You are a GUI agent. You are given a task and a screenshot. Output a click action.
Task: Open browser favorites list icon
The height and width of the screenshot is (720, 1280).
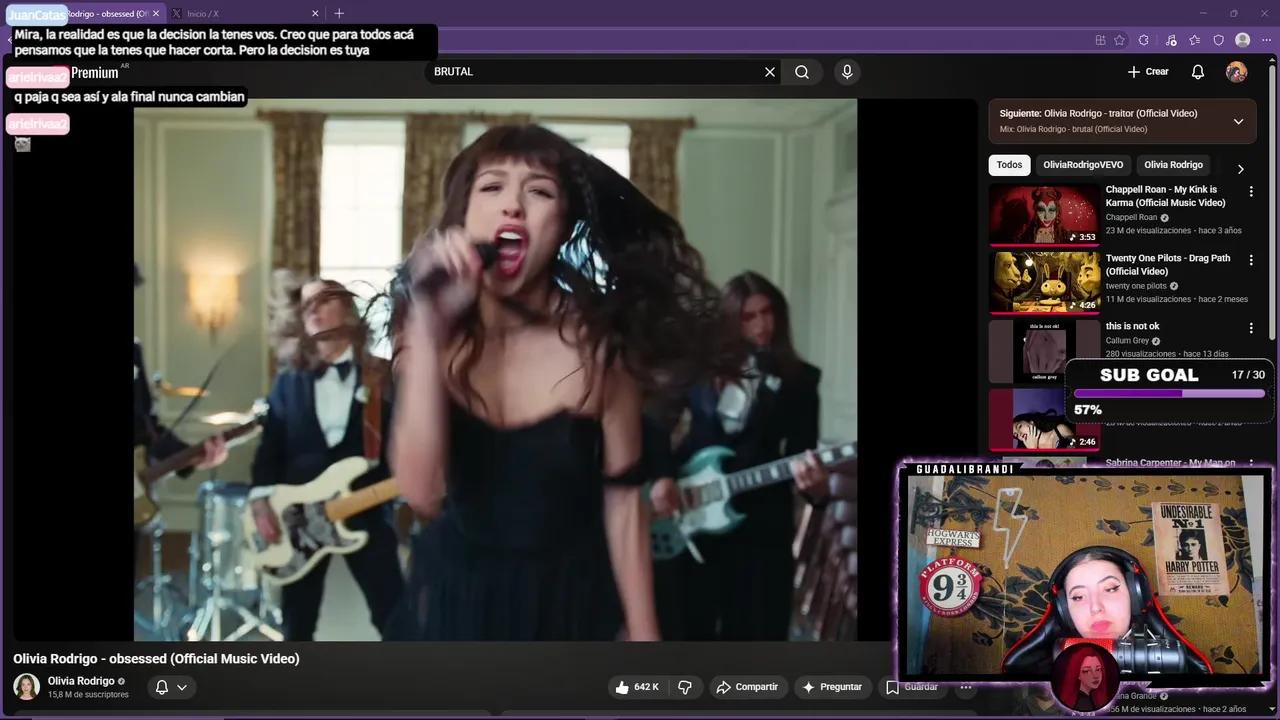(1194, 40)
